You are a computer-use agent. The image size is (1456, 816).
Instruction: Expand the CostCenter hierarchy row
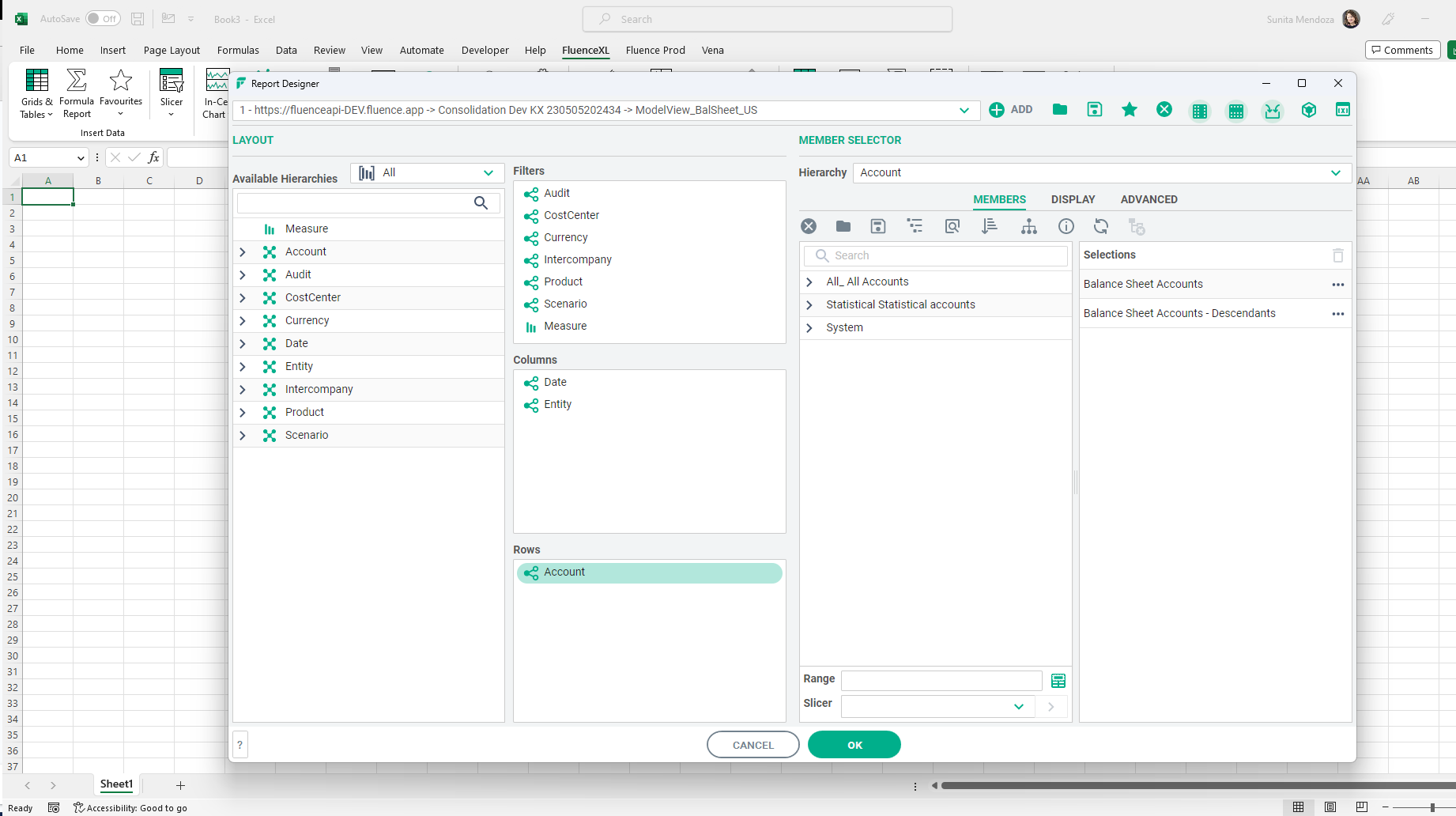pyautogui.click(x=243, y=298)
